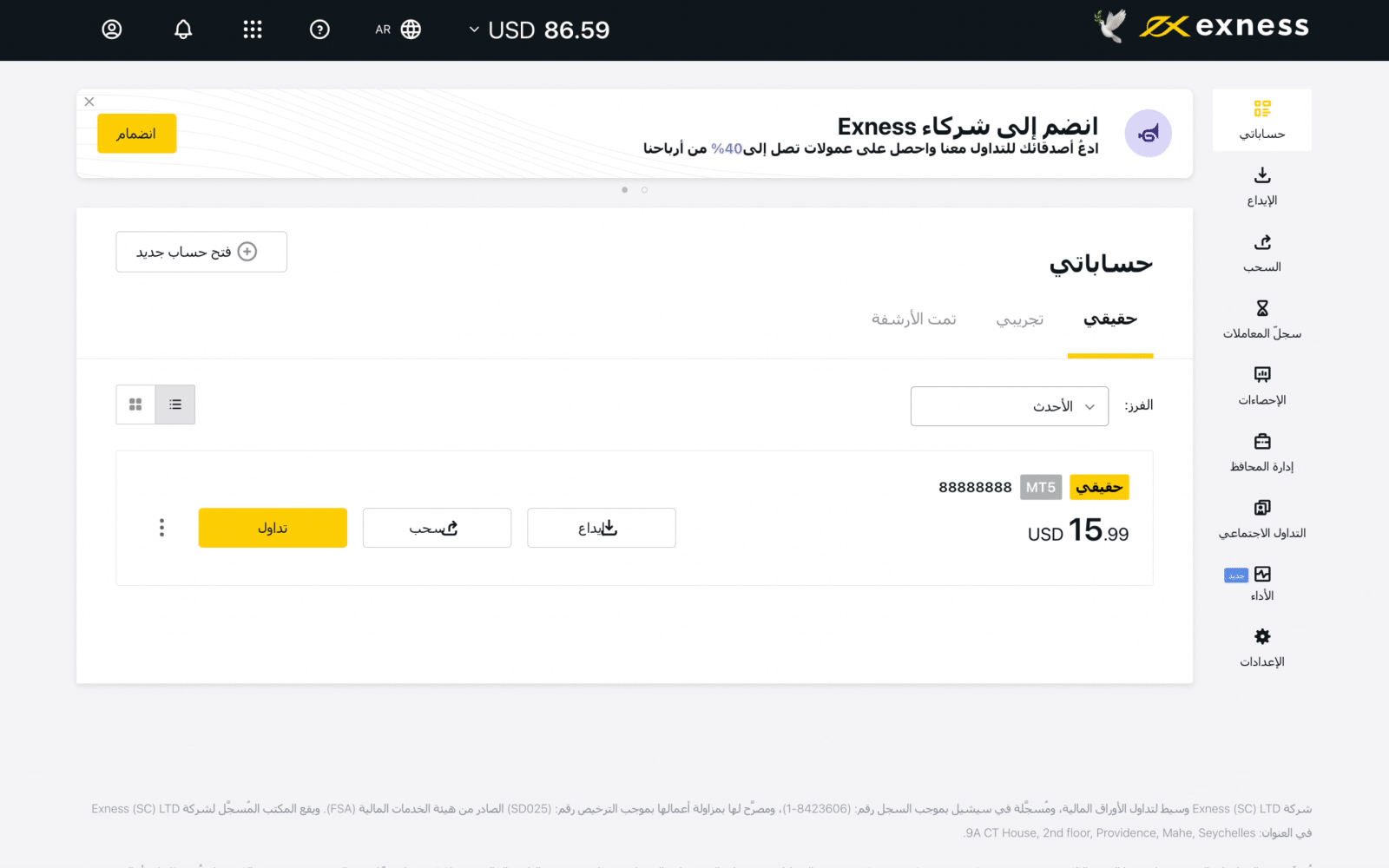Open the user profile icon
Viewport: 1389px width, 868px height.
(x=112, y=30)
